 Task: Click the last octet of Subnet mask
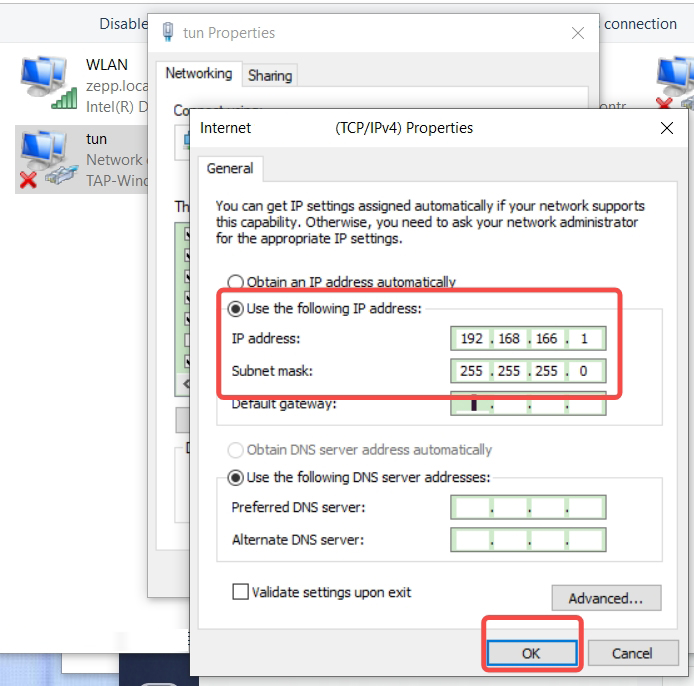click(584, 371)
